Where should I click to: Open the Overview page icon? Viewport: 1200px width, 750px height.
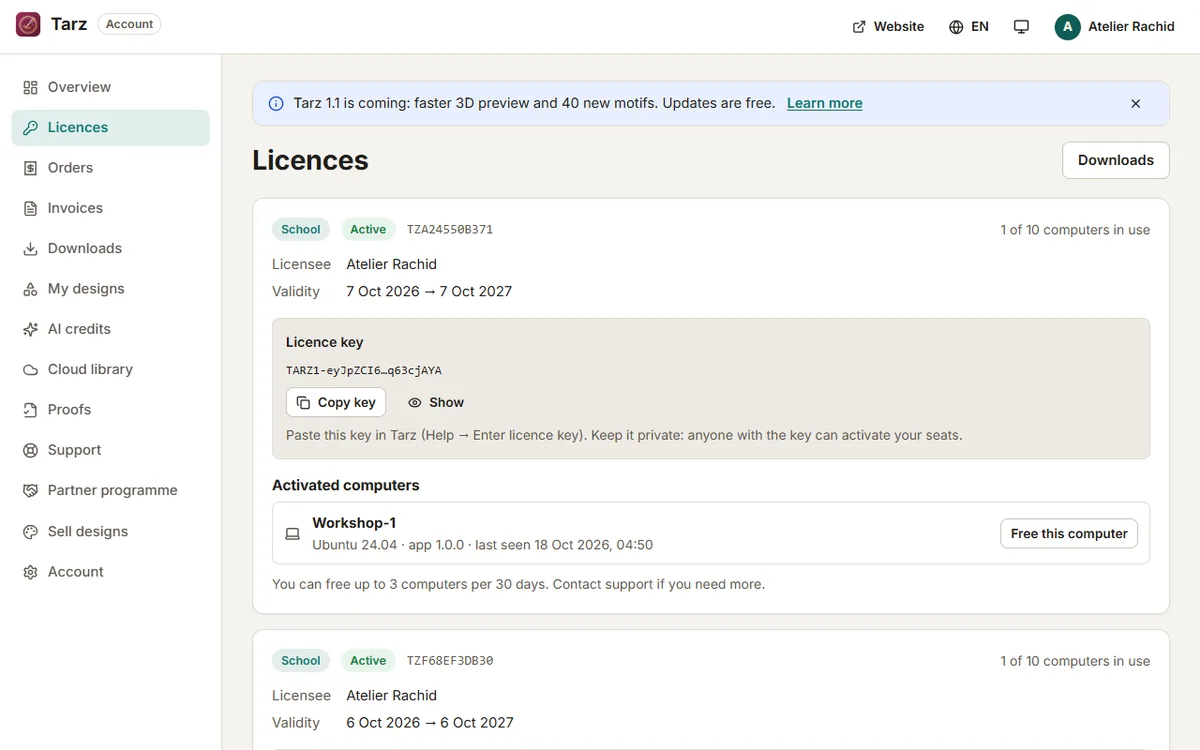click(30, 87)
